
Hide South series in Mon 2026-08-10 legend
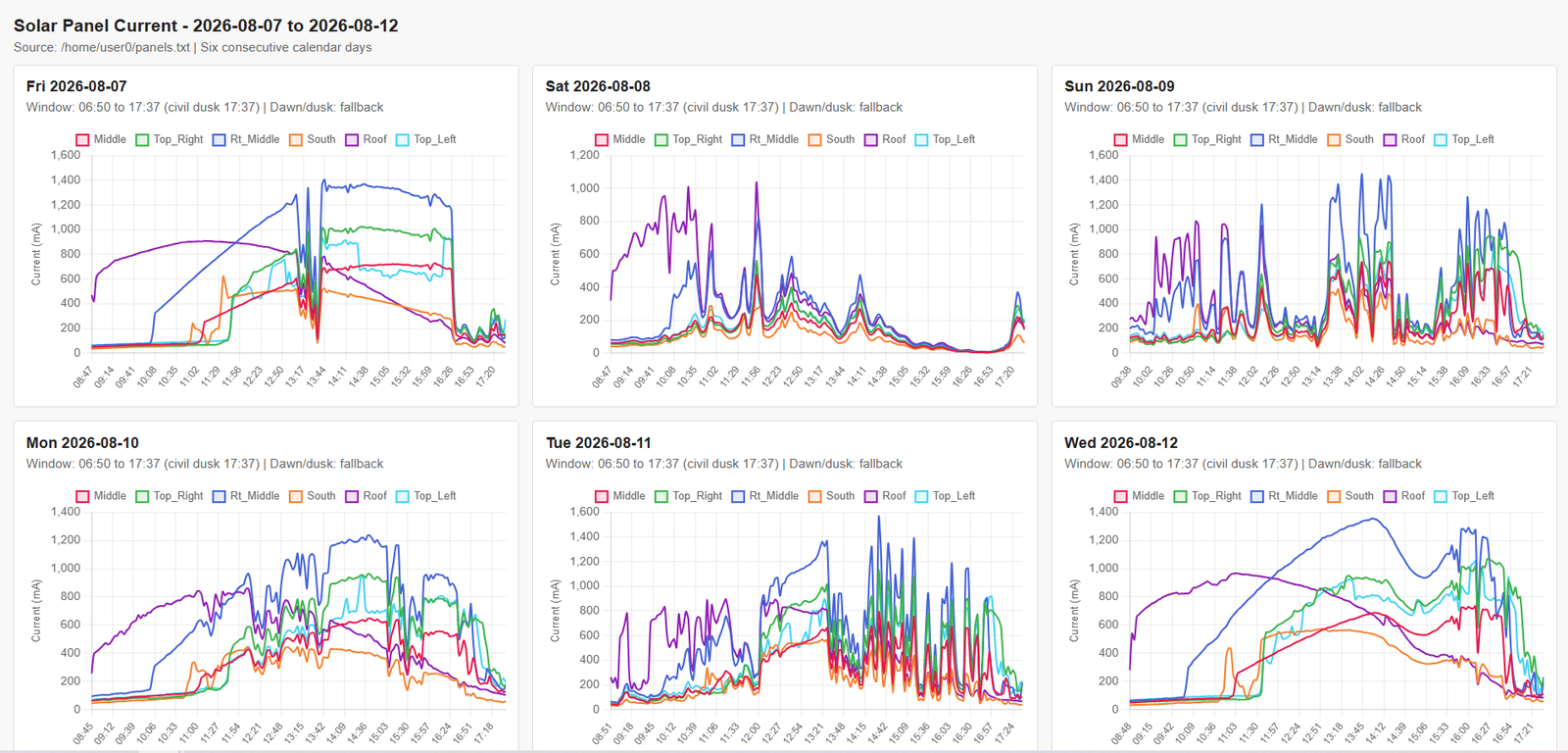(313, 496)
